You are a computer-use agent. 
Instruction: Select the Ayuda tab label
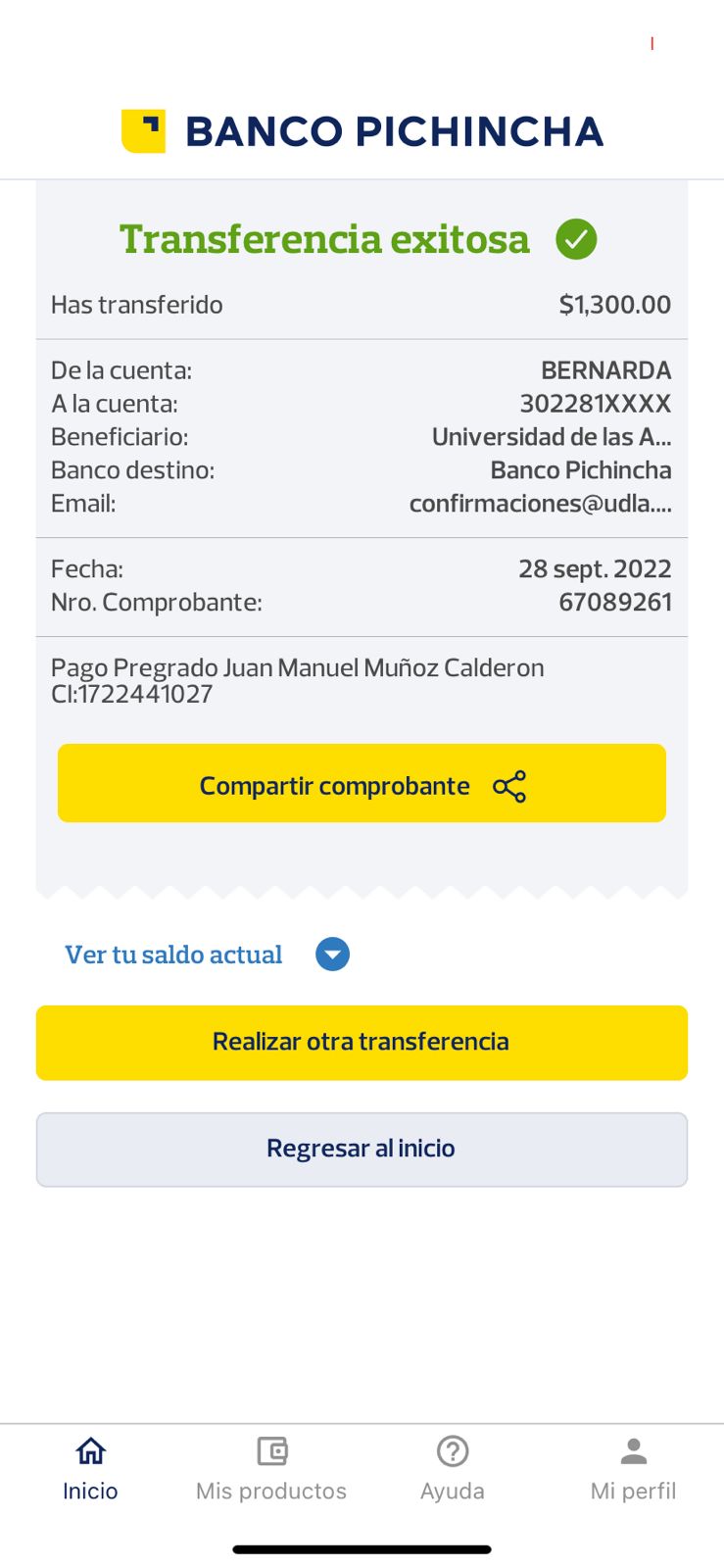(x=453, y=1491)
